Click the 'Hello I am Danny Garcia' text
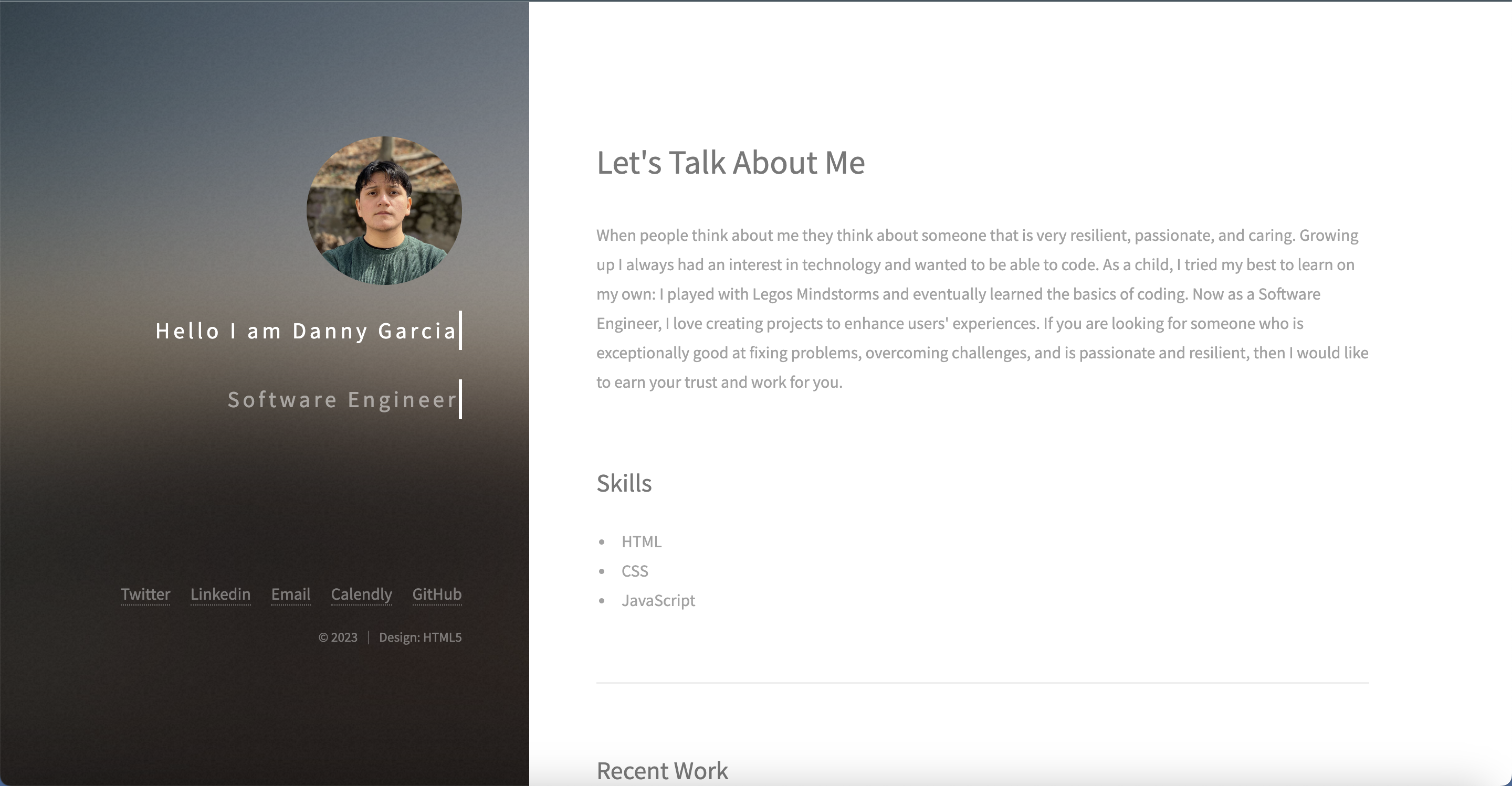 tap(306, 331)
